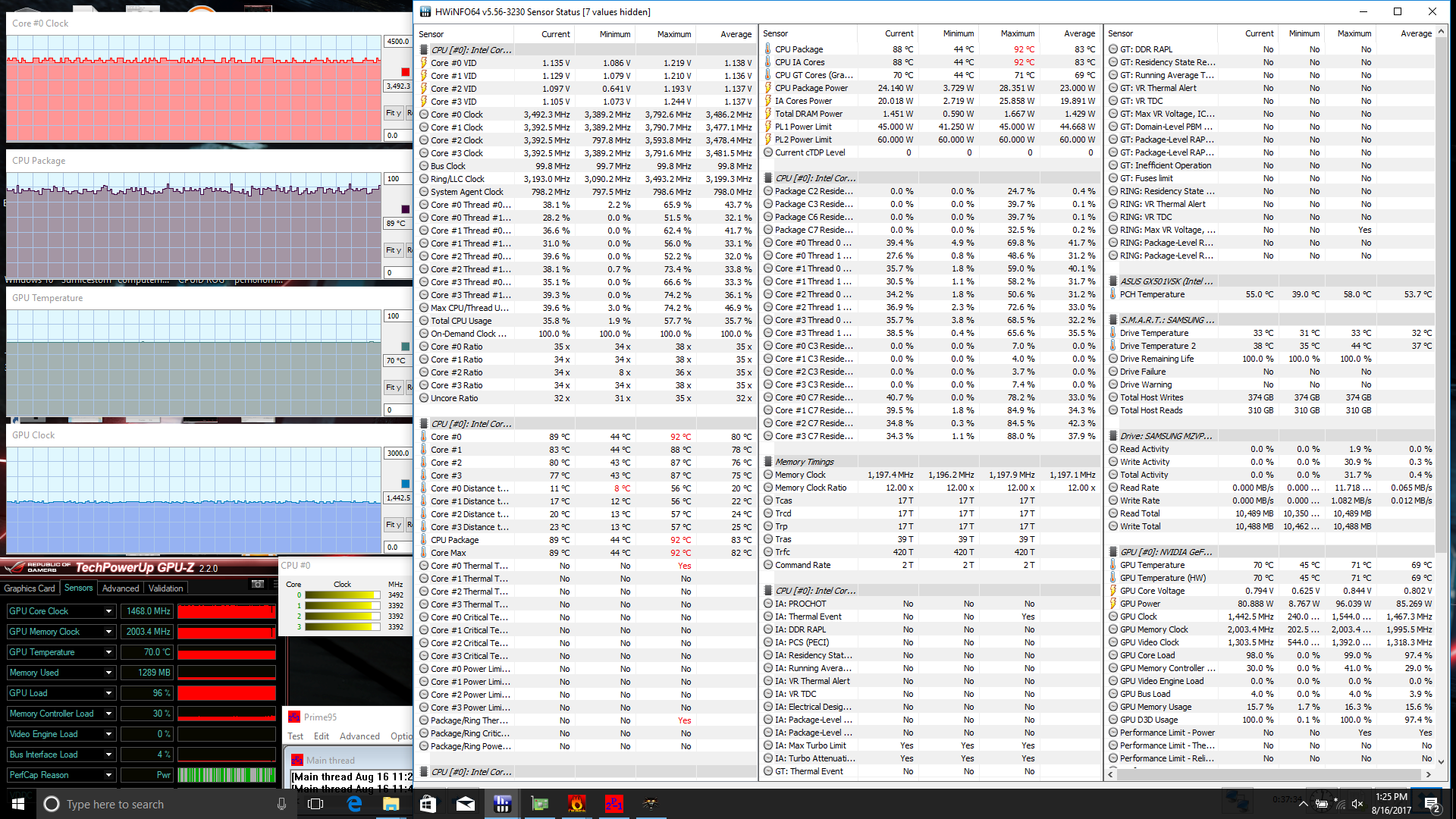This screenshot has width=1456, height=819.
Task: Open the Action Center notification icon
Action: point(1431,804)
